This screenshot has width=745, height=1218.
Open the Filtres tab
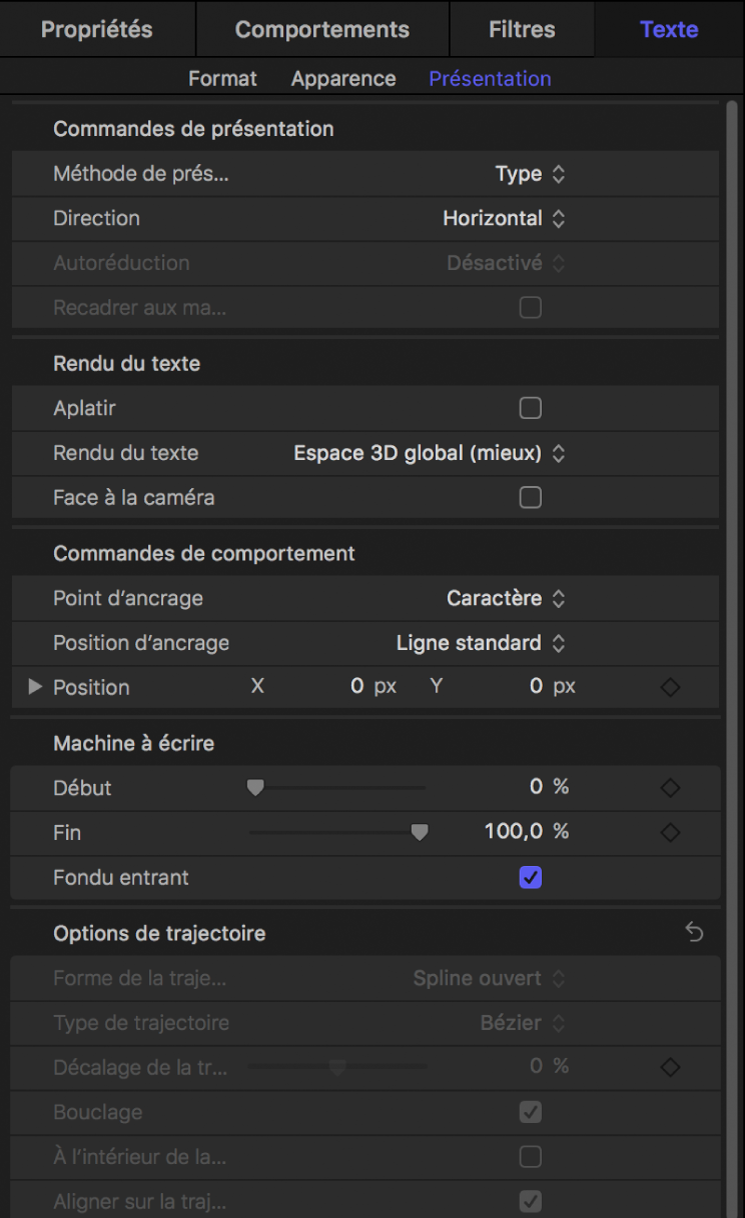click(x=521, y=29)
